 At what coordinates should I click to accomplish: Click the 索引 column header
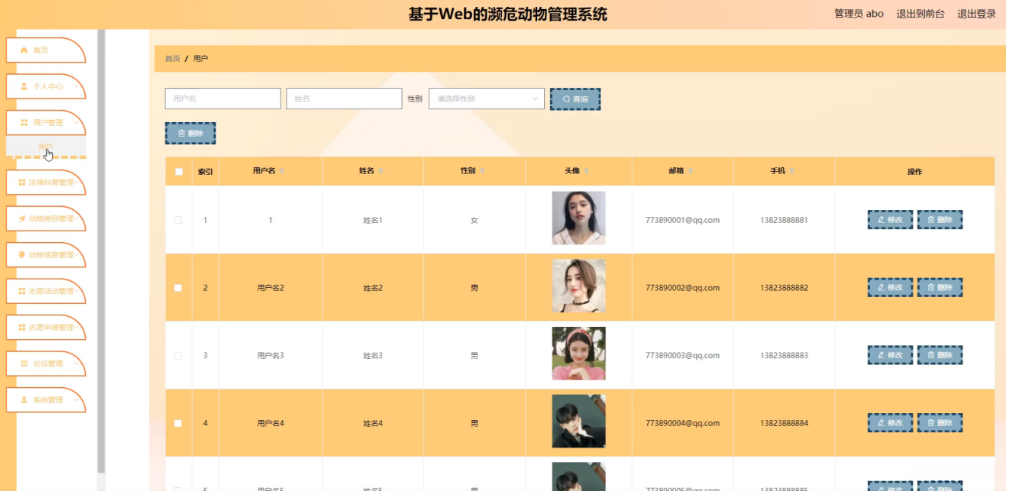coord(205,172)
